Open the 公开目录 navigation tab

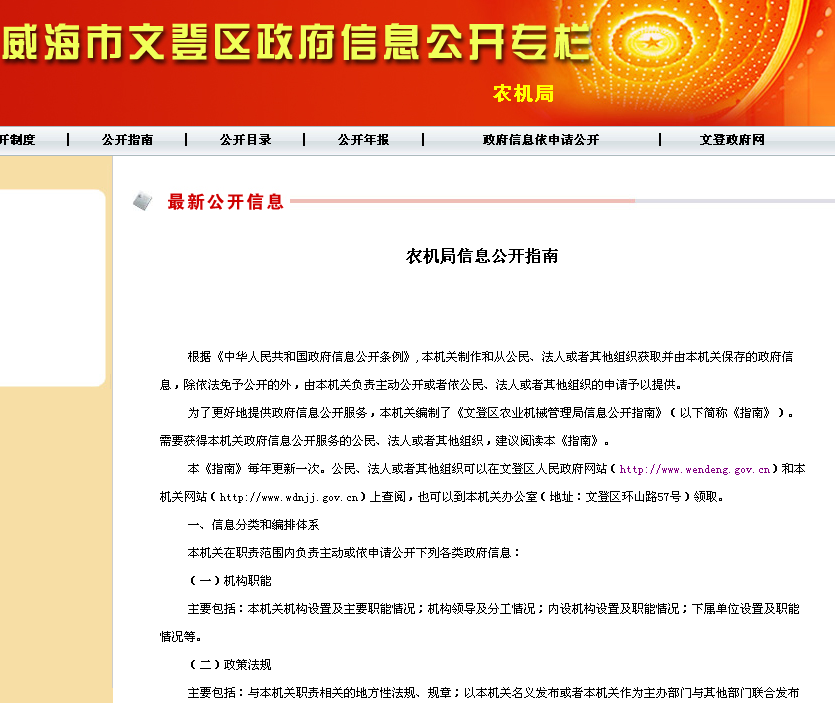click(244, 140)
